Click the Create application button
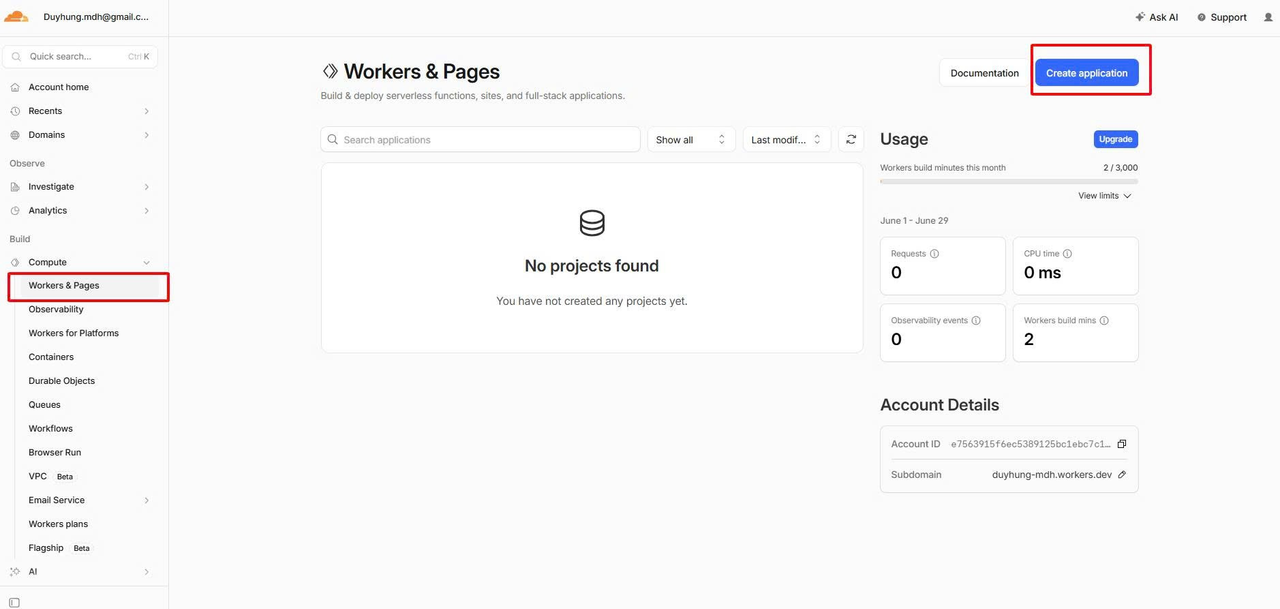Viewport: 1280px width, 609px height. click(x=1086, y=73)
